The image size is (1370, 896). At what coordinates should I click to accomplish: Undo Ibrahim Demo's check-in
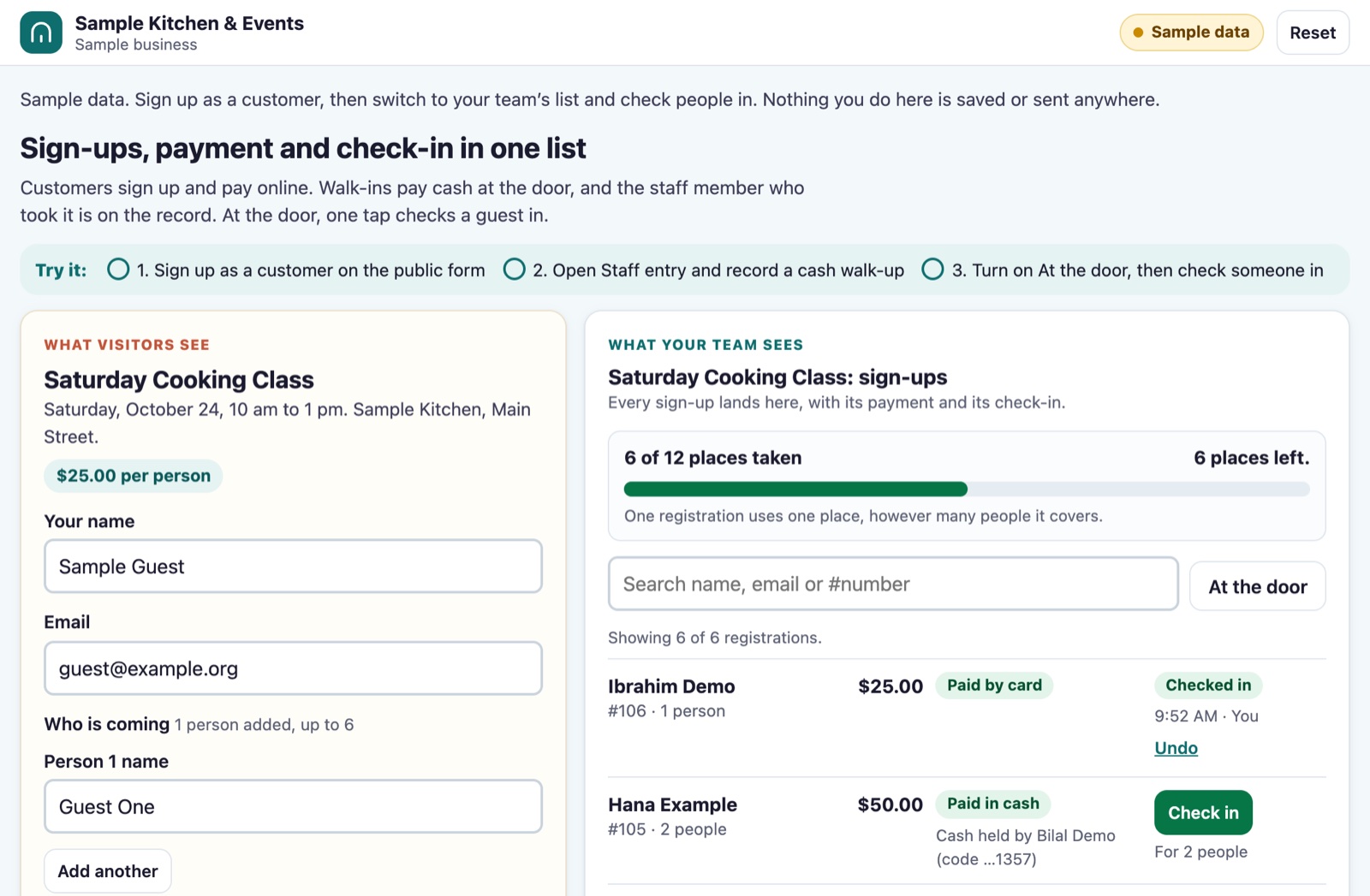[1176, 748]
